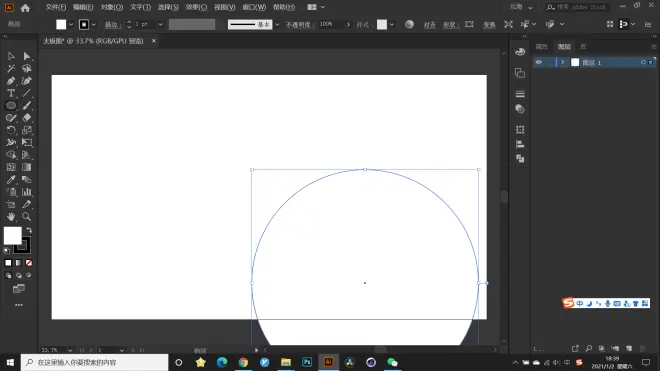The height and width of the screenshot is (371, 660).
Task: Set paint mode to Gradient
Action: (x=19, y=263)
